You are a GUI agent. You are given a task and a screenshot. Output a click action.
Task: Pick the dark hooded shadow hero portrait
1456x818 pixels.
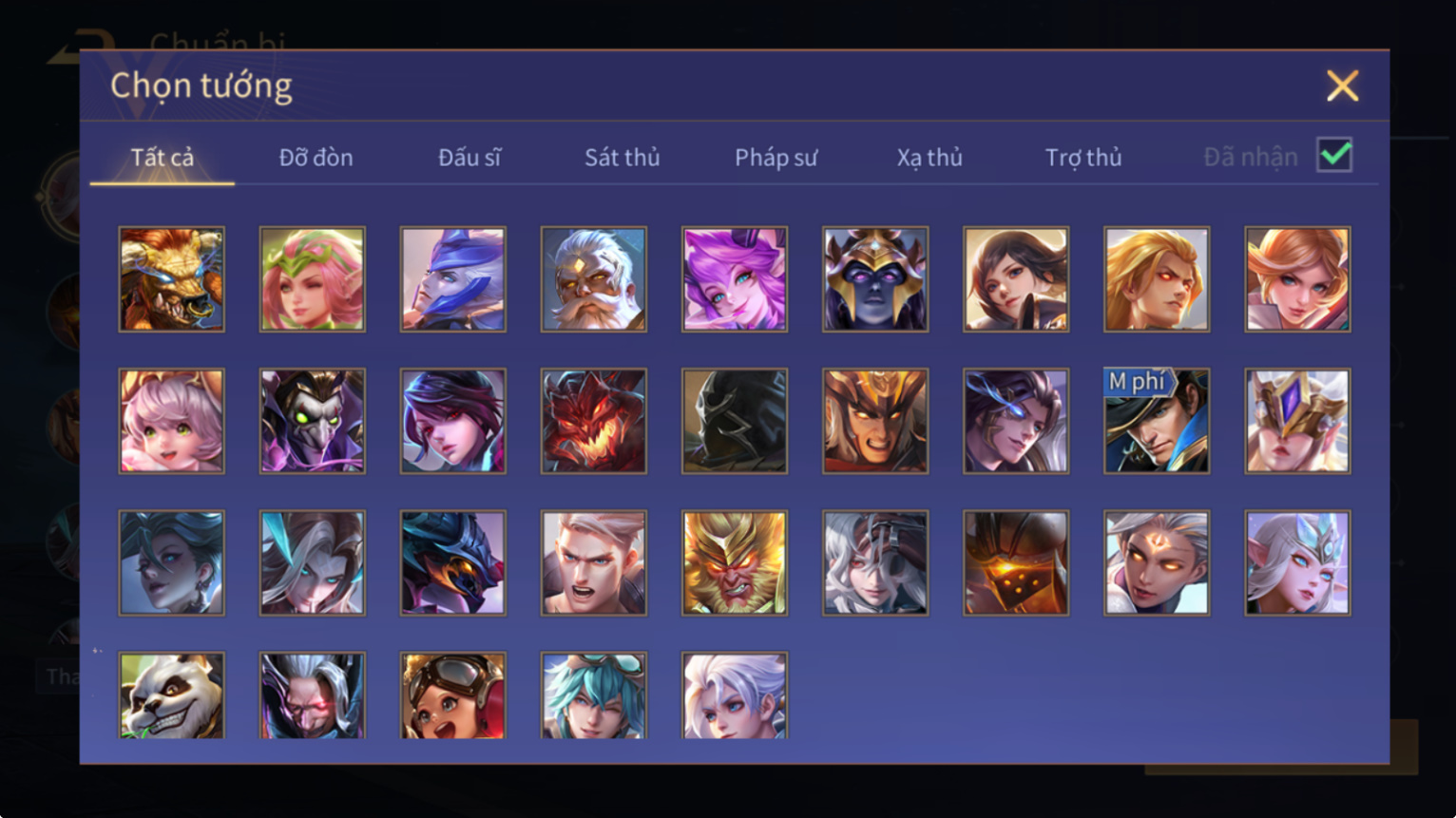(735, 421)
